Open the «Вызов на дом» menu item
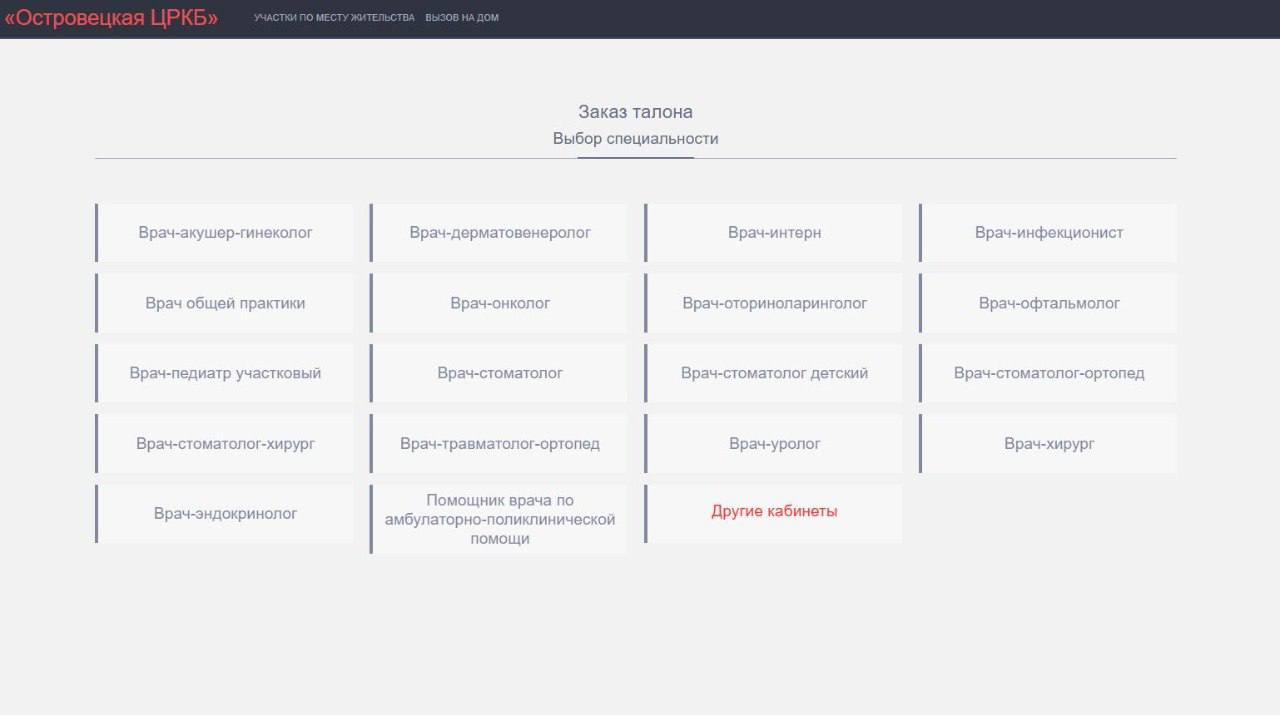The width and height of the screenshot is (1280, 715). [x=462, y=18]
